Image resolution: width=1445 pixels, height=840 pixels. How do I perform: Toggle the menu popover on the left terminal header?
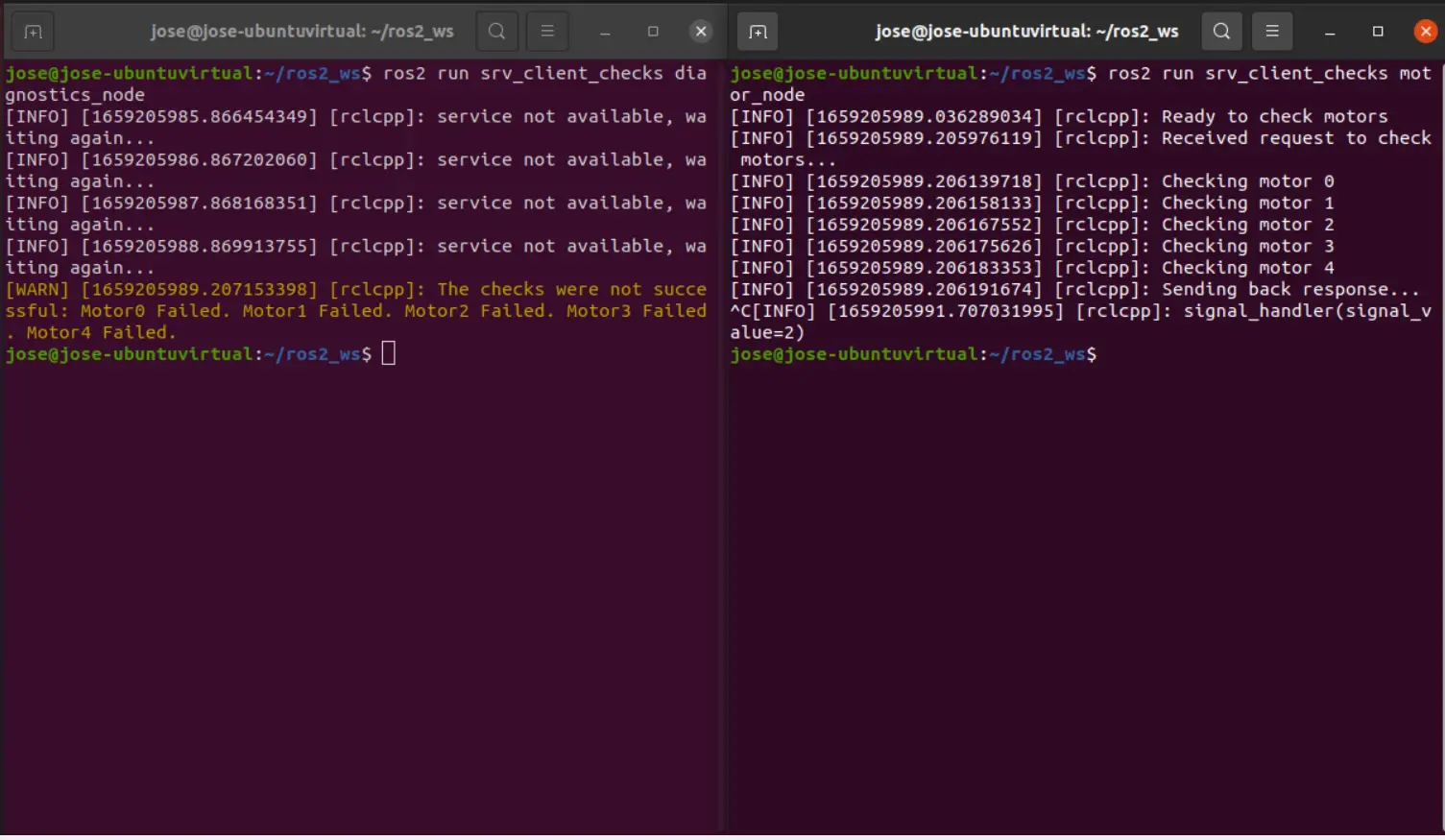(547, 31)
